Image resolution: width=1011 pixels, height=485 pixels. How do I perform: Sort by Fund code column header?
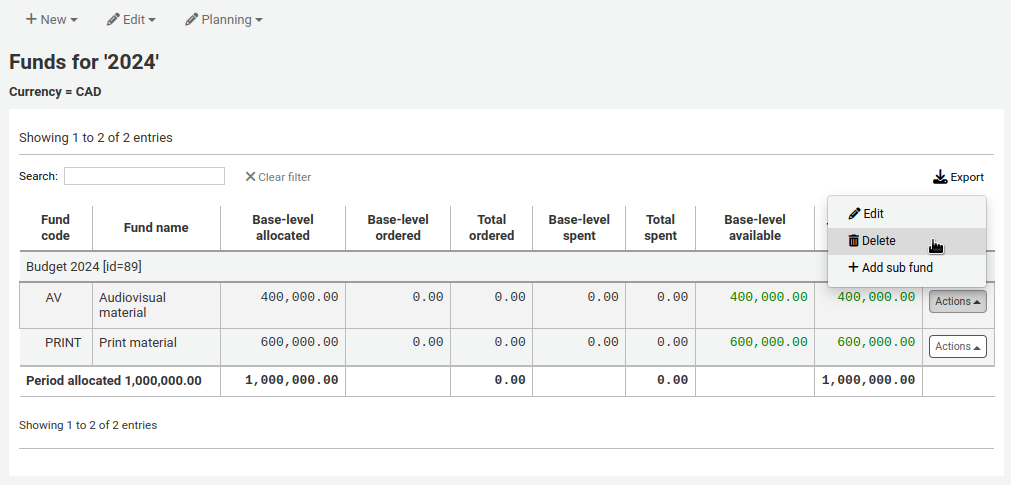(x=55, y=227)
